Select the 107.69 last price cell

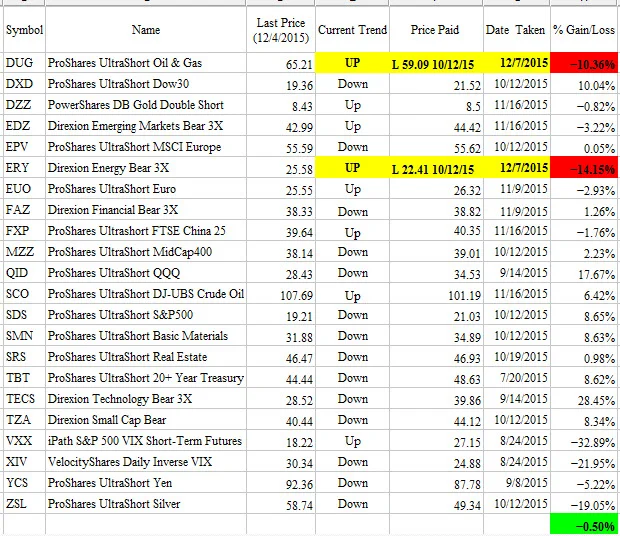coord(281,294)
